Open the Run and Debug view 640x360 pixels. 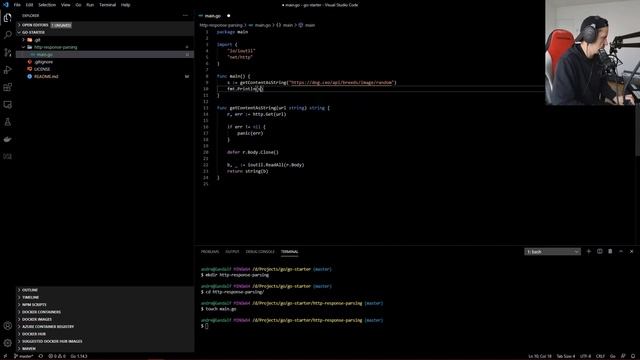pyautogui.click(x=7, y=70)
